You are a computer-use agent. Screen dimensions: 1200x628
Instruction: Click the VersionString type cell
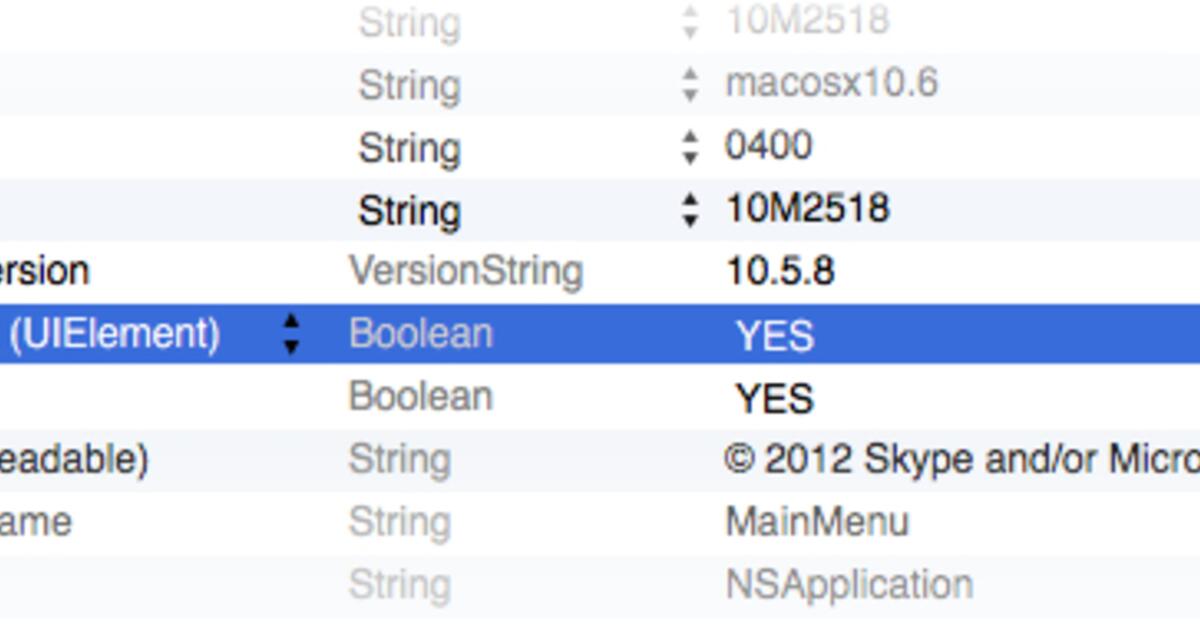point(465,271)
